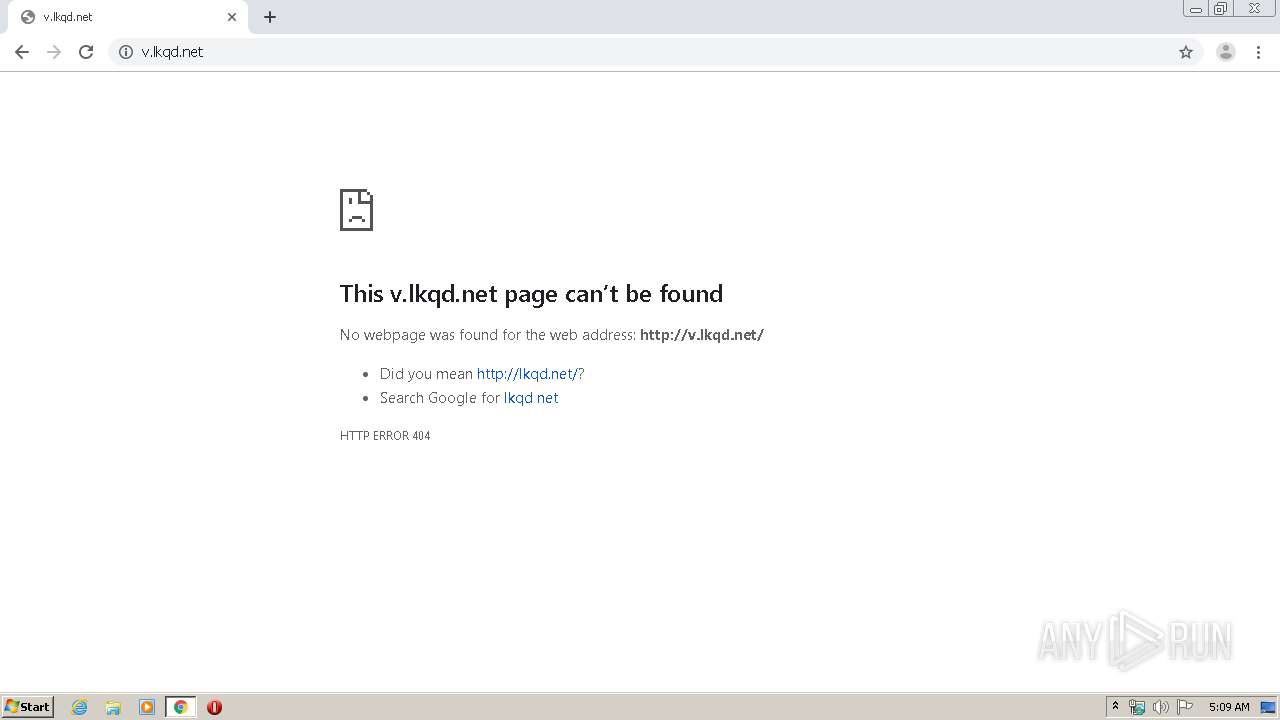1280x720 pixels.
Task: Reload the current page
Action: coord(86,52)
